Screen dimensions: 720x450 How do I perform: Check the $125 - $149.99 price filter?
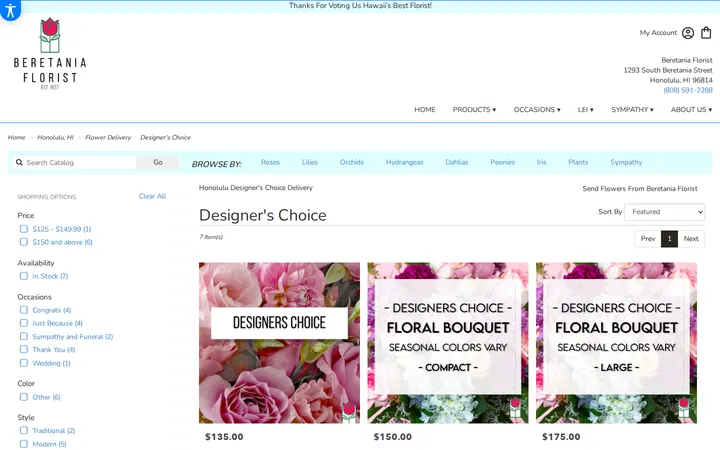coord(24,229)
